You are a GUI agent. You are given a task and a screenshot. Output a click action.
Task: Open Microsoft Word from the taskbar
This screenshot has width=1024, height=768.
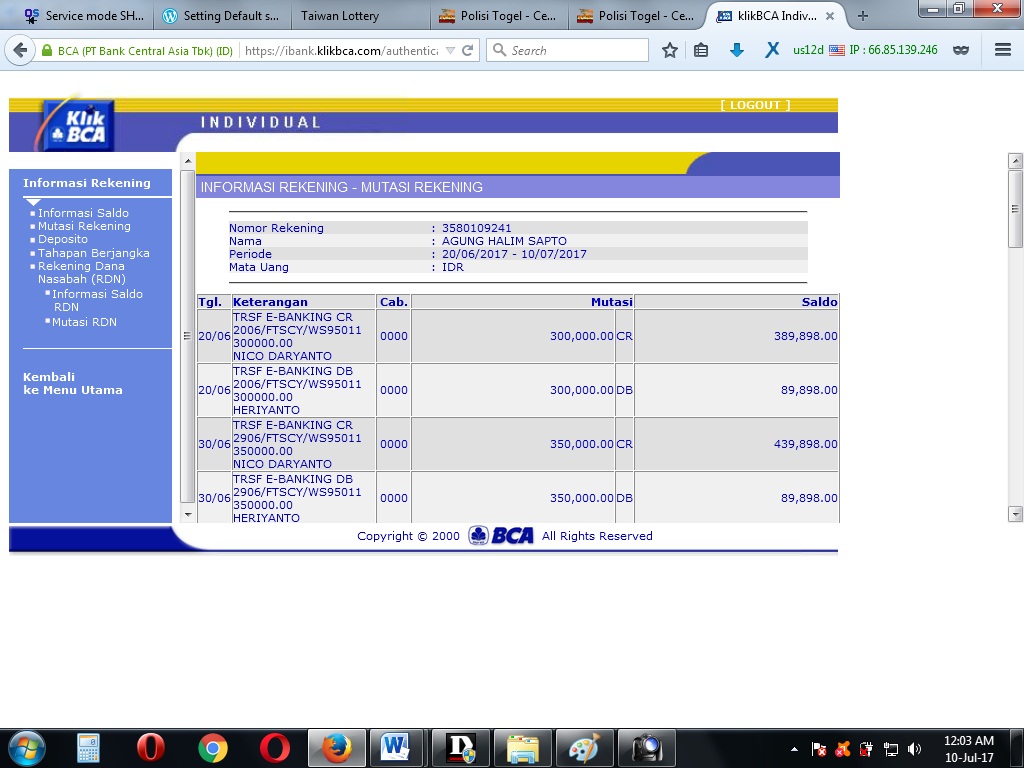tap(395, 747)
